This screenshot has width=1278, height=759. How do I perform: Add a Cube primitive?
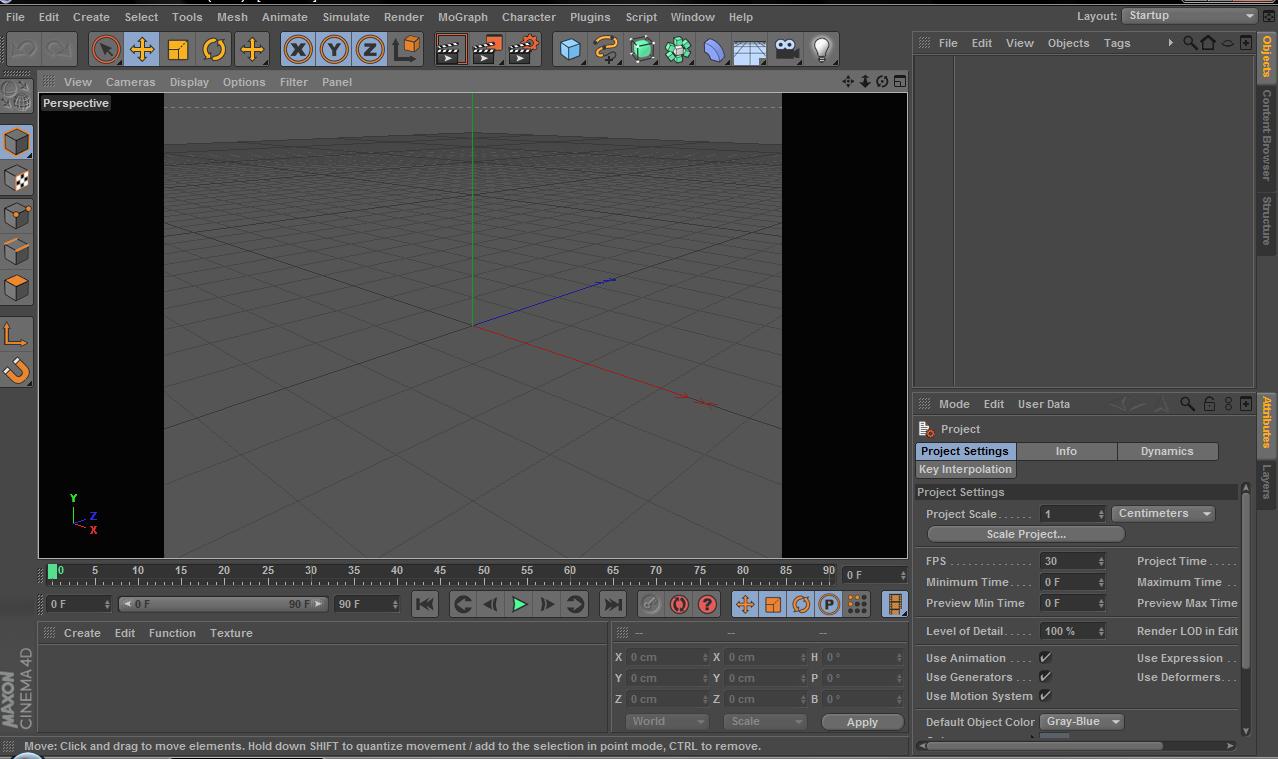(x=570, y=48)
